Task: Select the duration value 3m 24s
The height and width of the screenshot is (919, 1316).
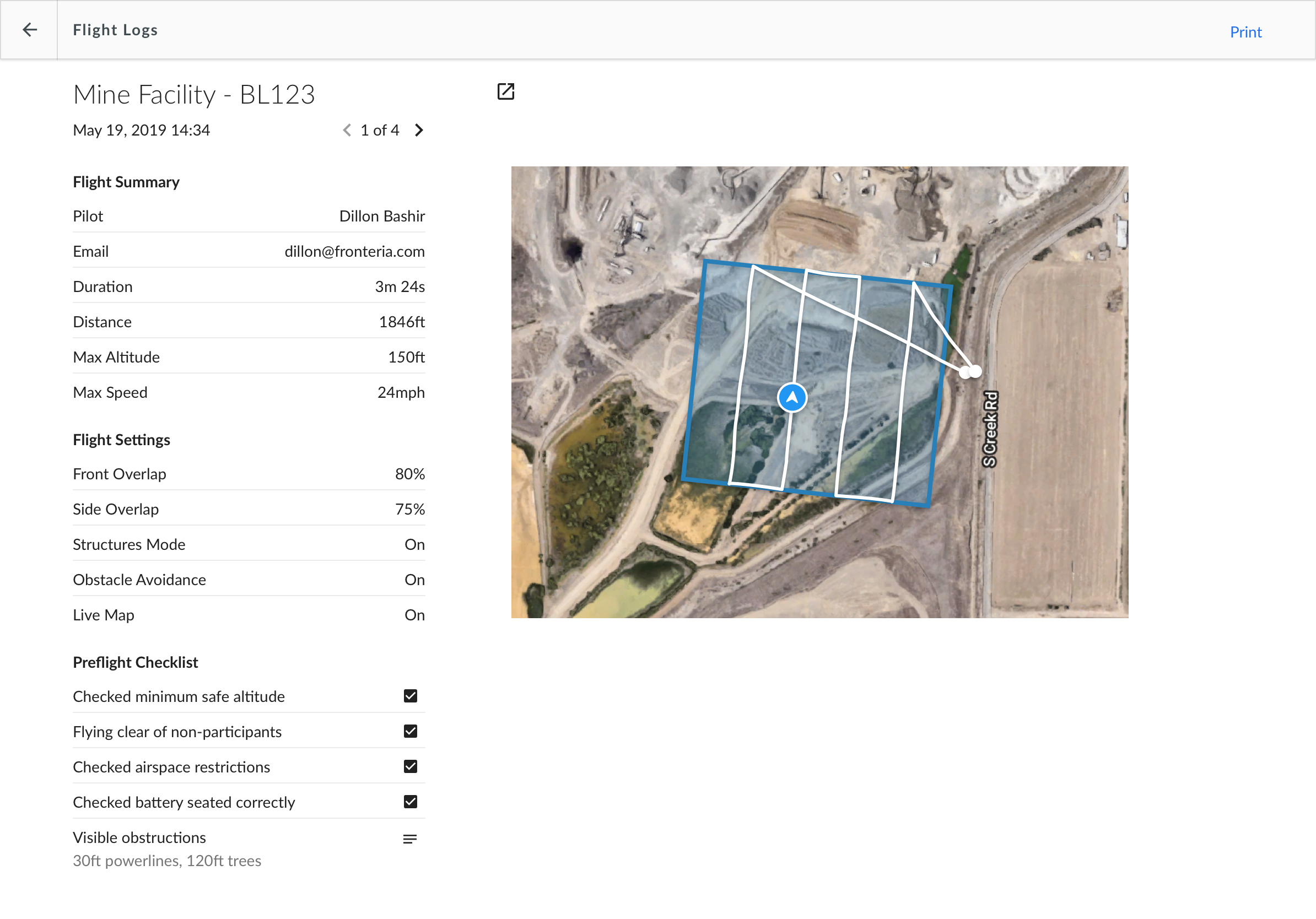Action: [400, 286]
